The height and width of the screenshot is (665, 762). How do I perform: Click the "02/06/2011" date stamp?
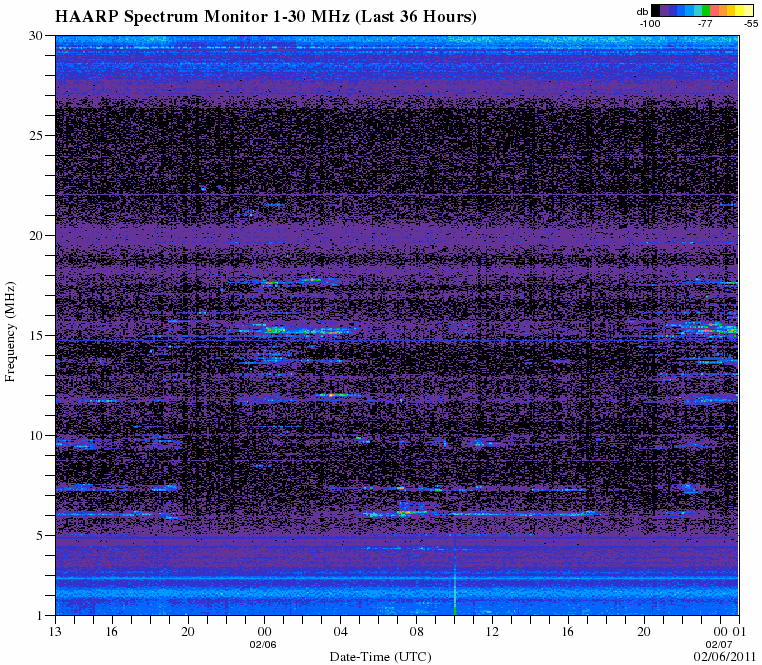724,657
